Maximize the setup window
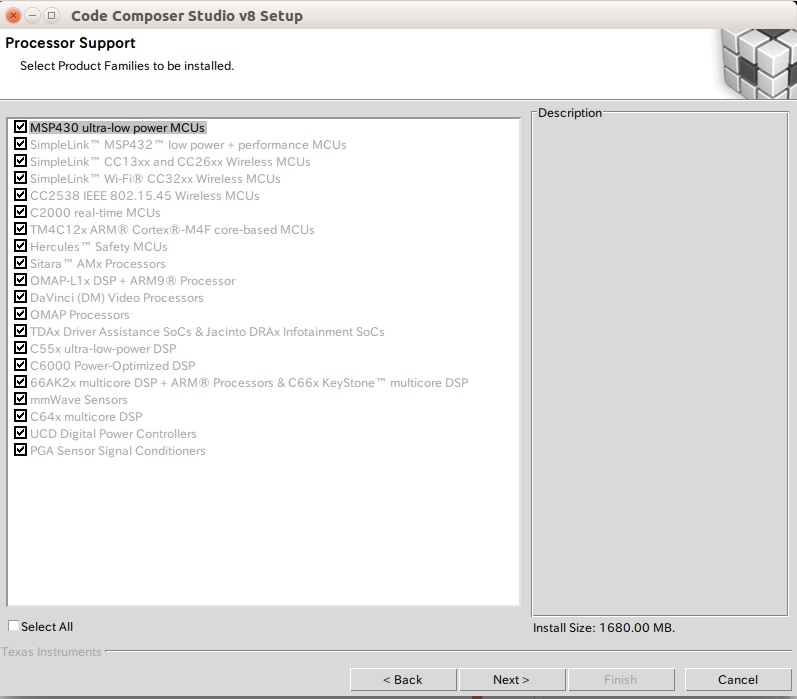The width and height of the screenshot is (797, 699). click(51, 16)
